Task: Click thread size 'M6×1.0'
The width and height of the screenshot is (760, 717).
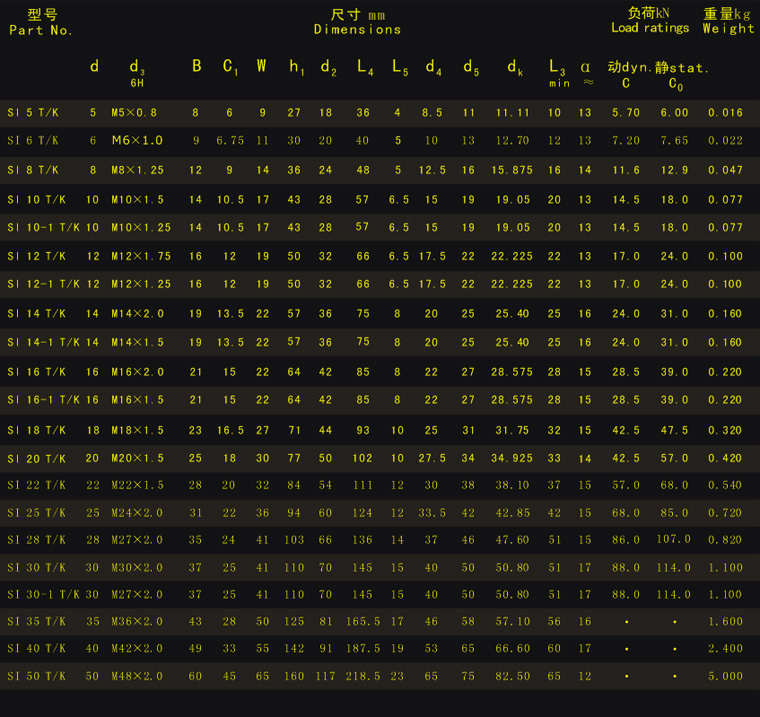Action: 137,141
